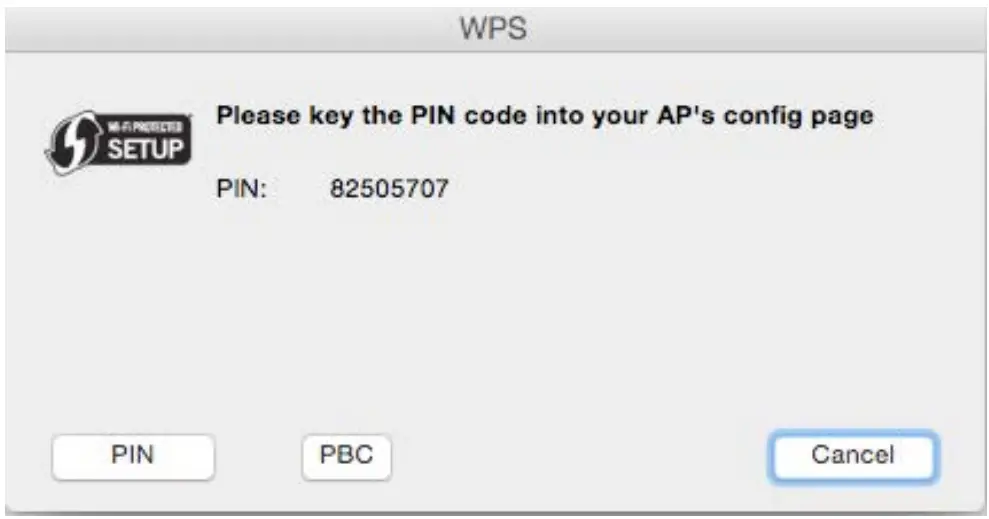Click the first digits of the PIN number

coord(345,187)
